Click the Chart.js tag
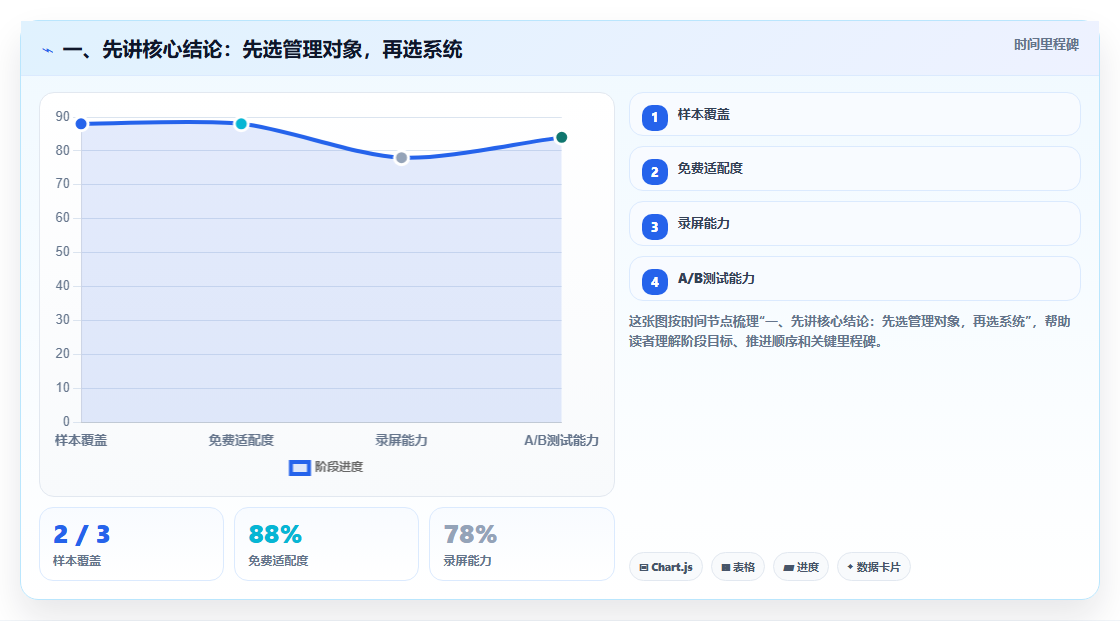 coord(666,567)
